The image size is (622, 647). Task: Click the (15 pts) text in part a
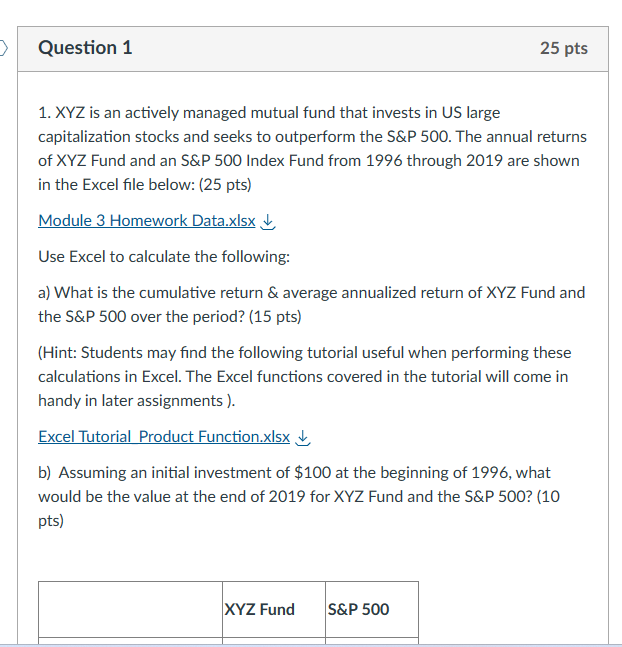275,316
